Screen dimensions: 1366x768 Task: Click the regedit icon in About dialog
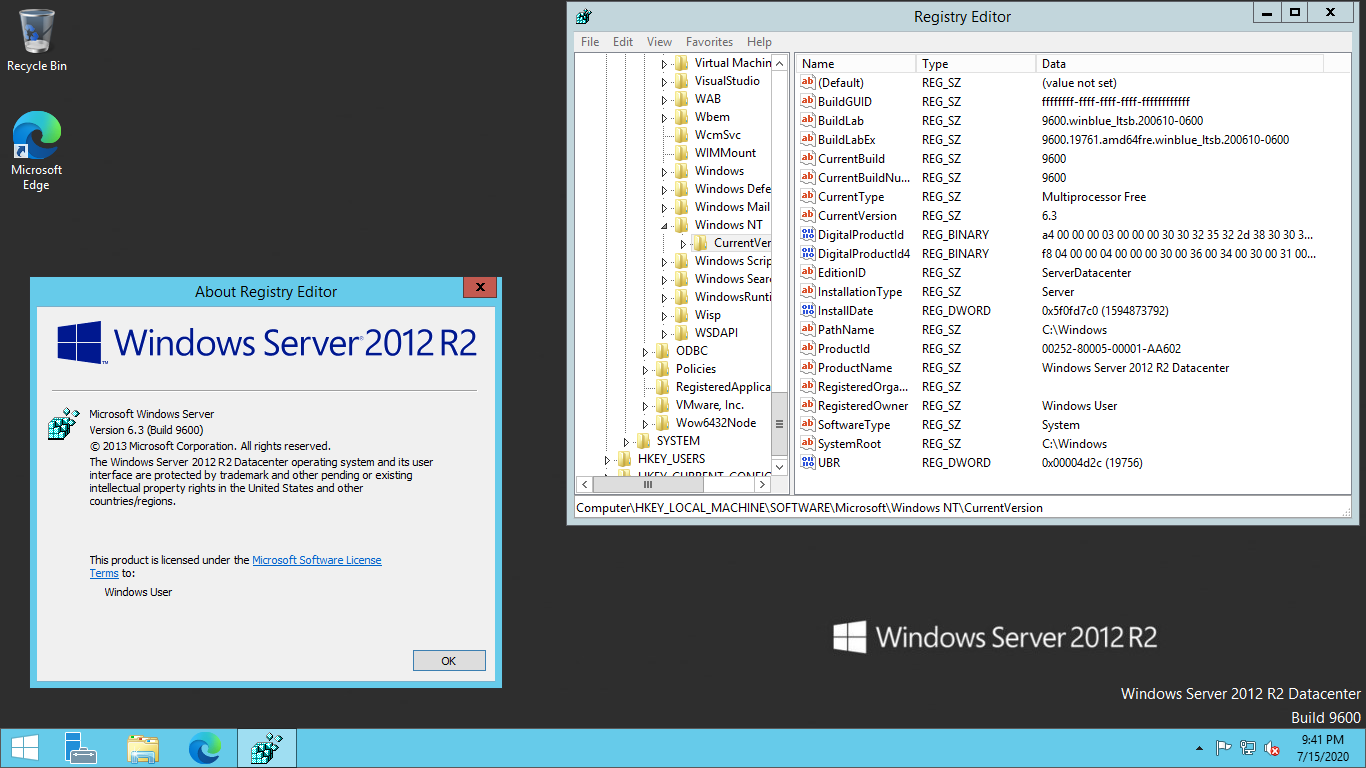click(63, 423)
